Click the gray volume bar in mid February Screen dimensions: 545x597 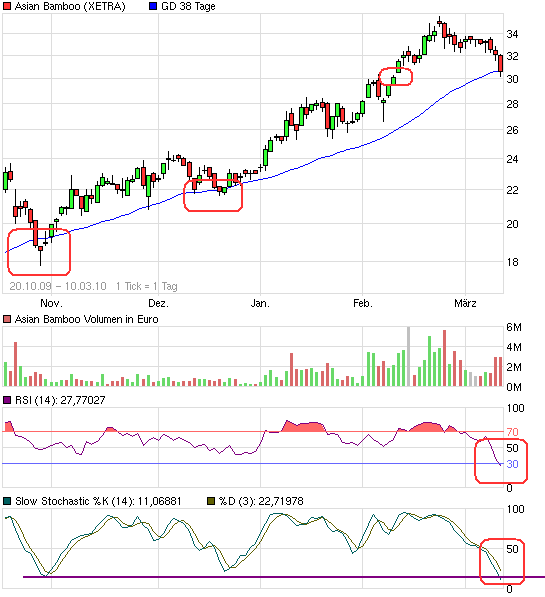(409, 356)
